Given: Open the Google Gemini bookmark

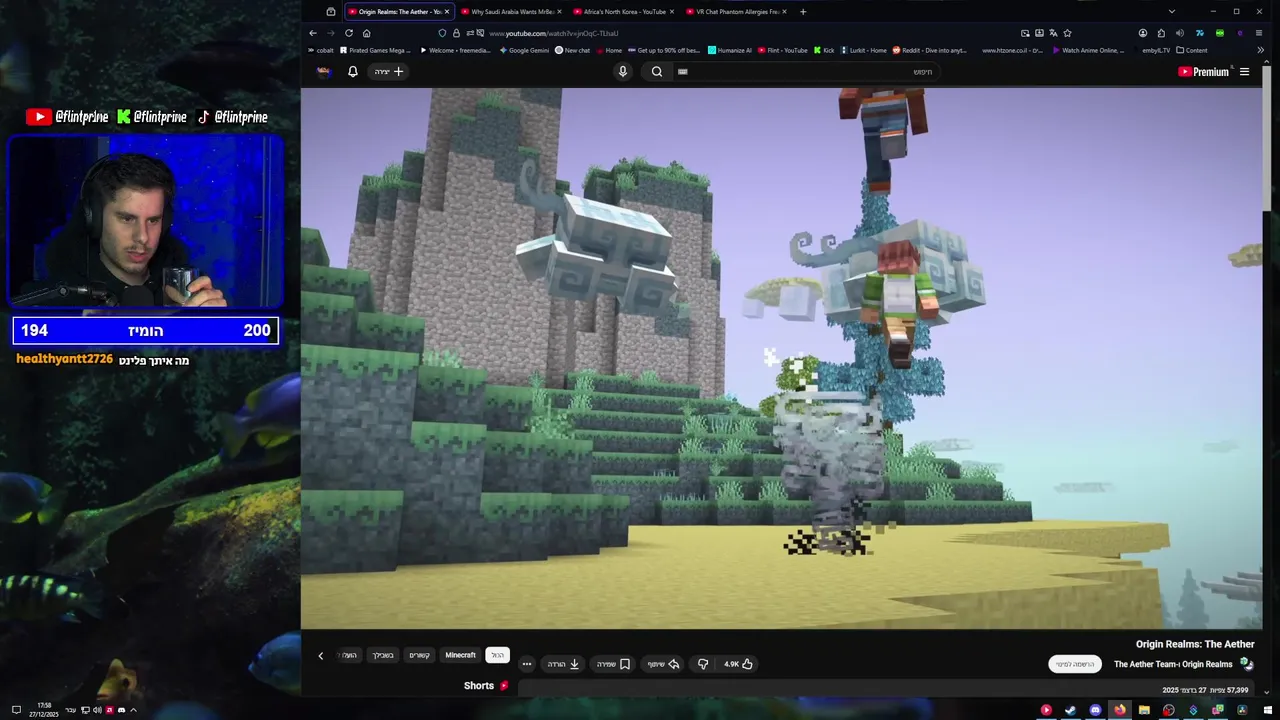Looking at the screenshot, I should pyautogui.click(x=523, y=50).
